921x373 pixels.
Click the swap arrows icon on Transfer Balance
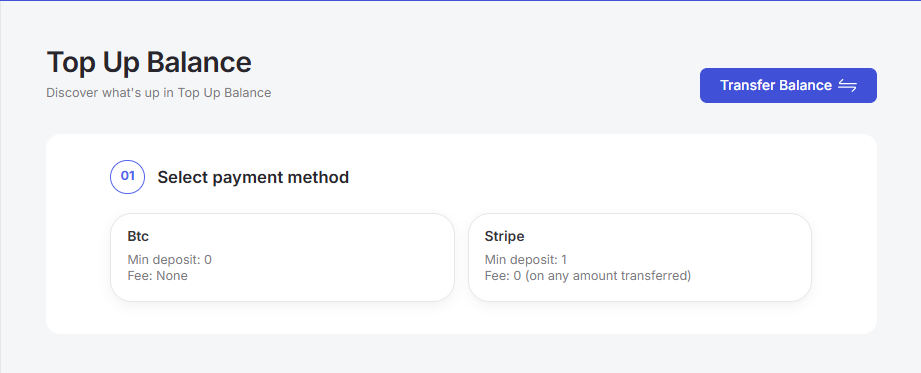(x=847, y=86)
